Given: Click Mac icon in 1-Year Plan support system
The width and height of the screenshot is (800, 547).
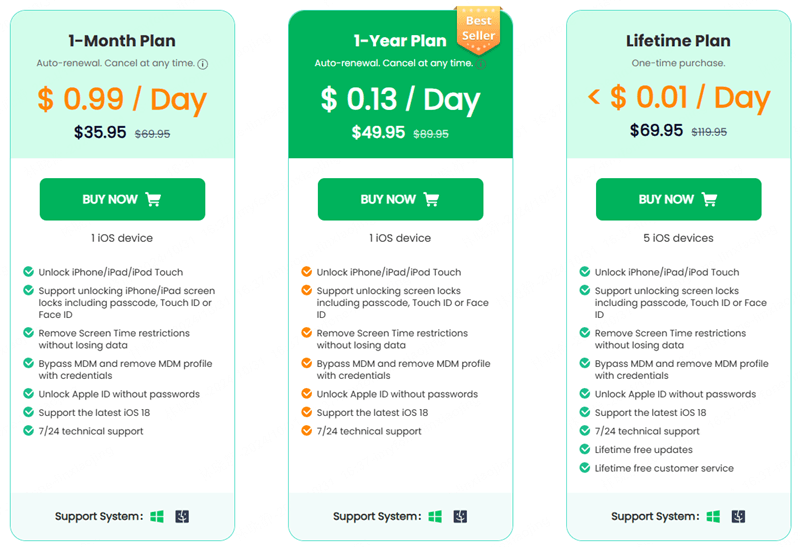Looking at the screenshot, I should (x=460, y=517).
